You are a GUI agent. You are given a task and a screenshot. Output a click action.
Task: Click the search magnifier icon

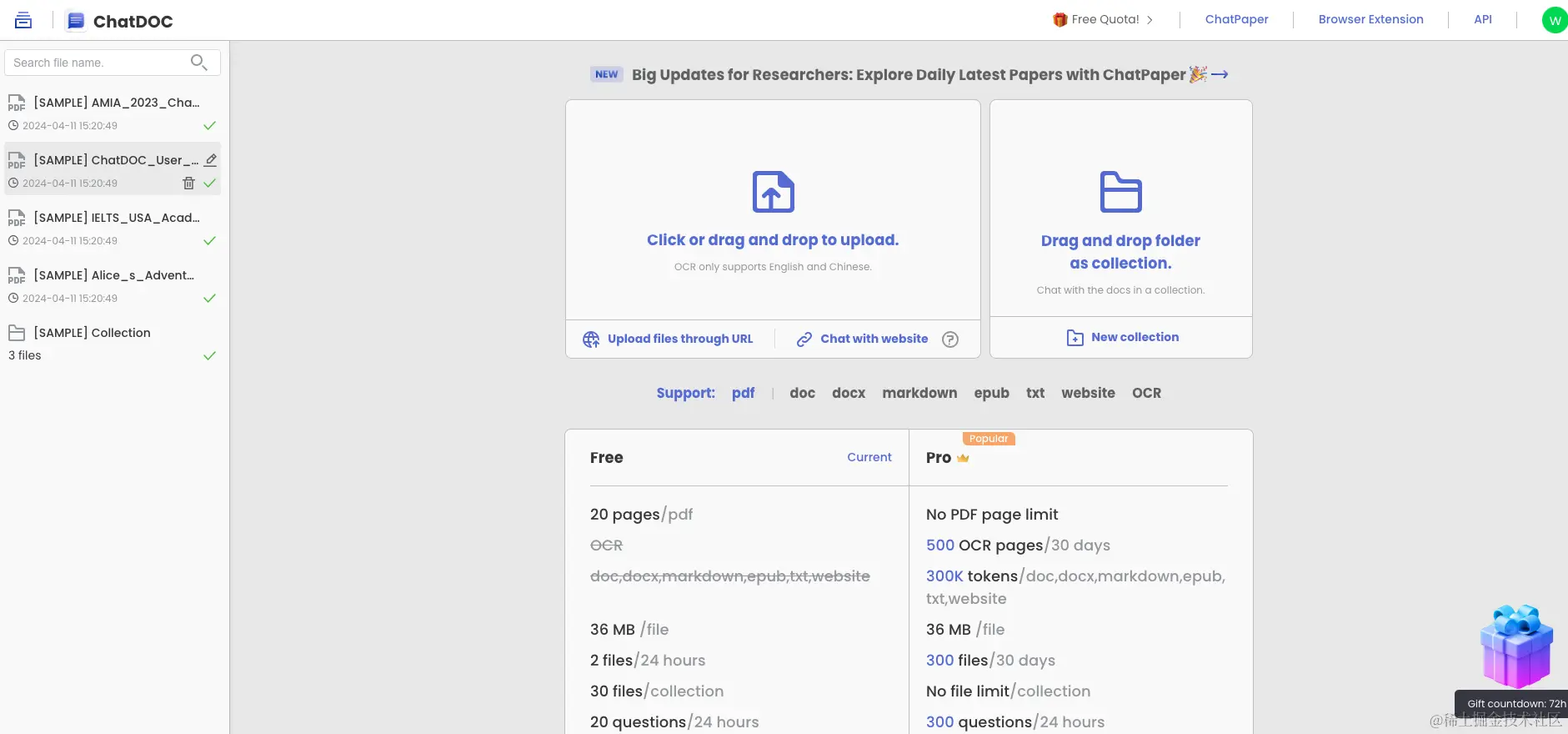coord(198,63)
